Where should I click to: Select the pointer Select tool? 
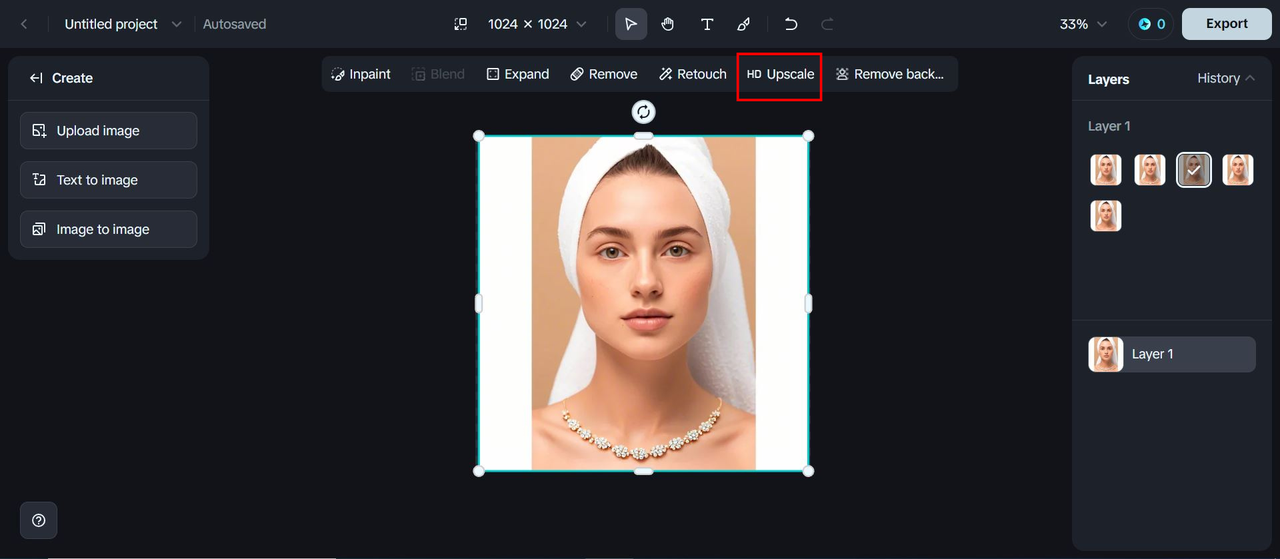pos(630,24)
